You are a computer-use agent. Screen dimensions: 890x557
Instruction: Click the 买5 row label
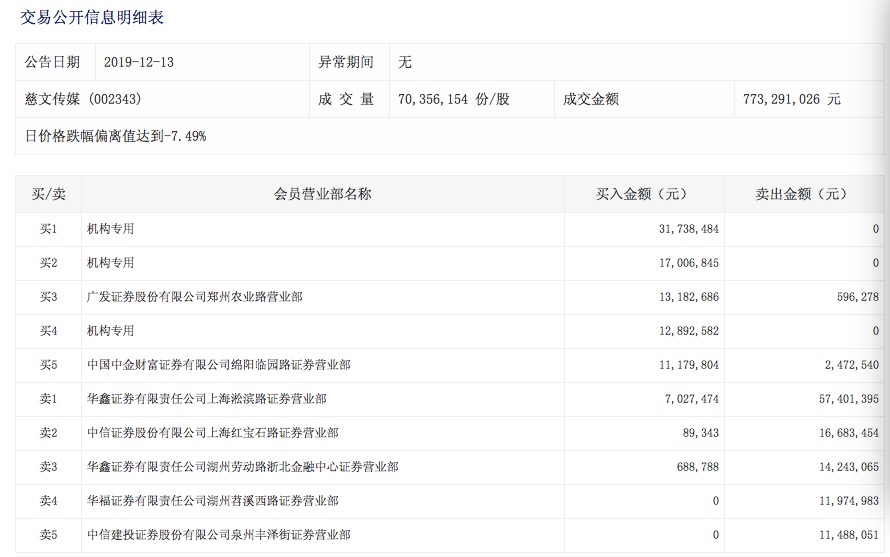(x=48, y=365)
